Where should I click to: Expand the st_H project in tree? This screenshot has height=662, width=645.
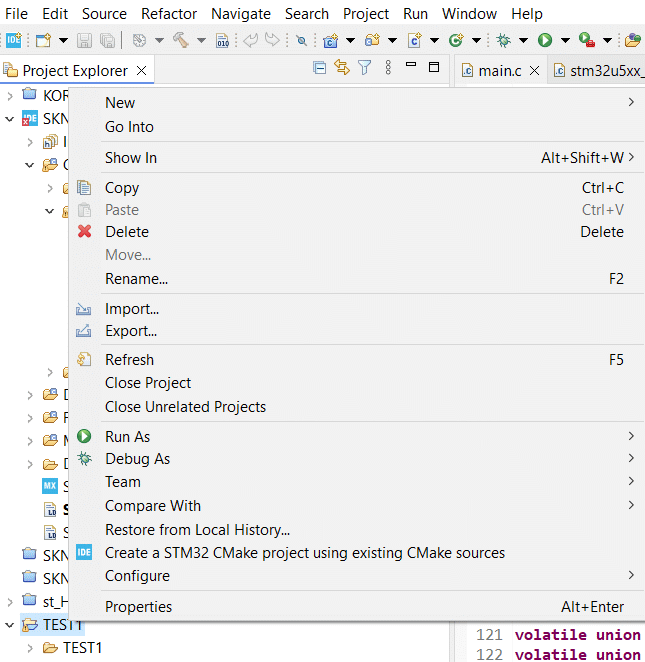[10, 602]
